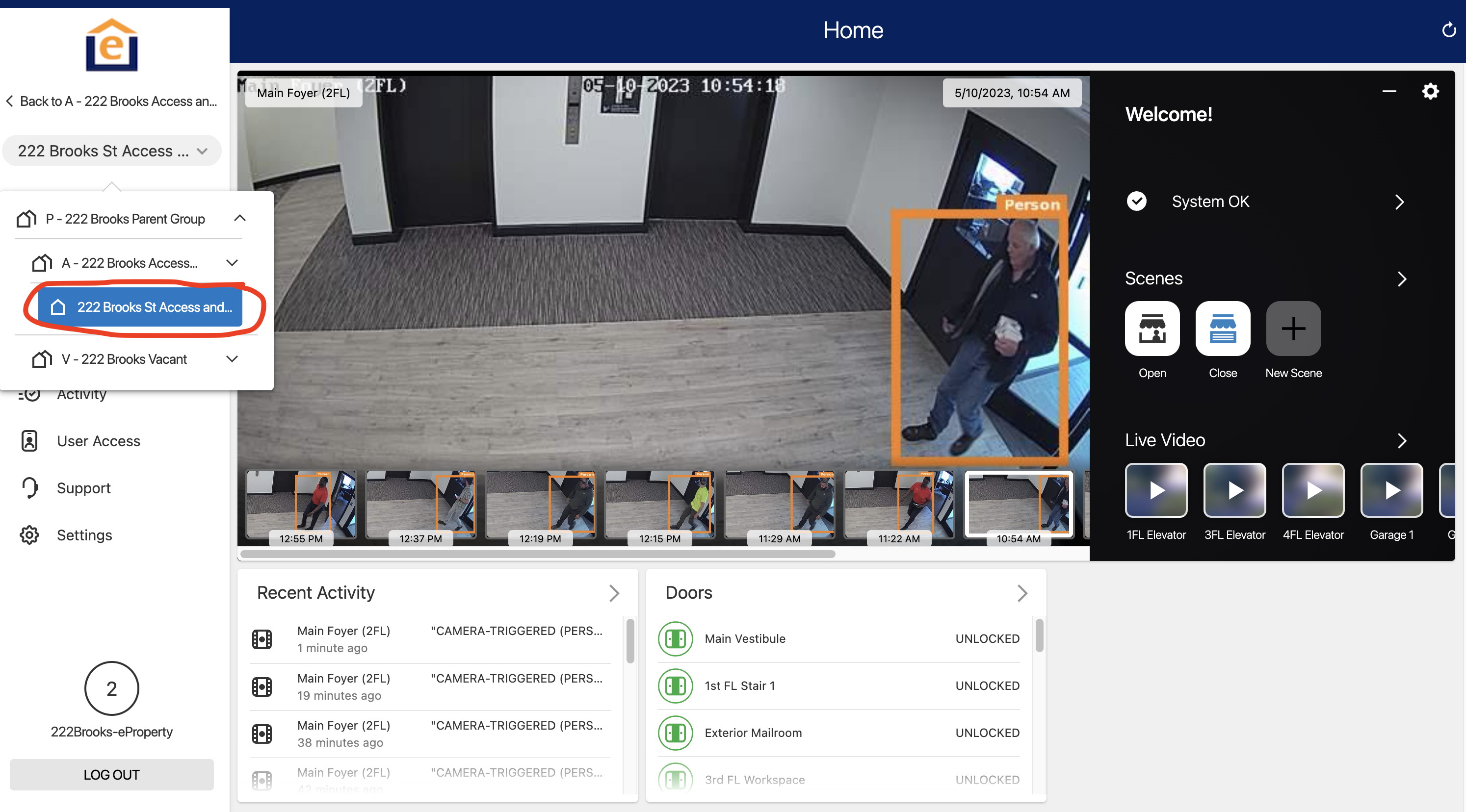Expand the V - 222 Brooks Vacant group

pyautogui.click(x=232, y=359)
